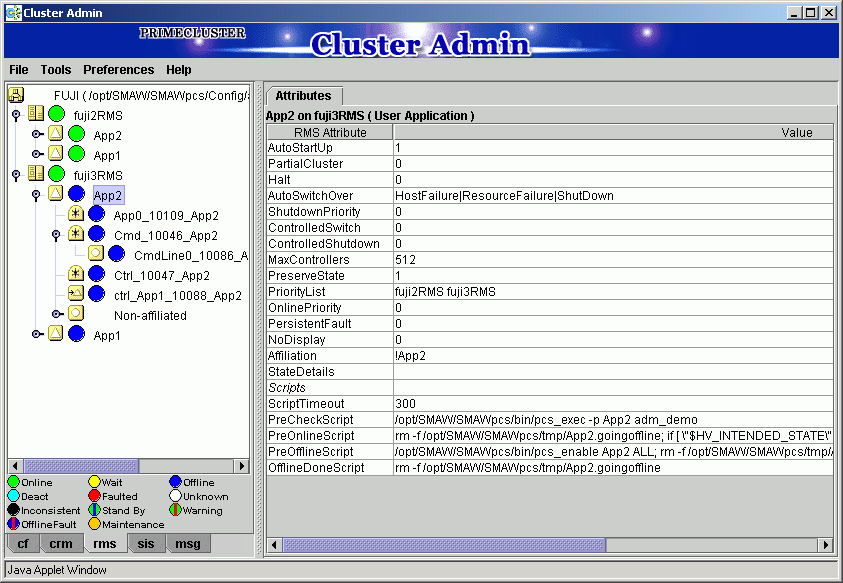Click the OfflineDoneScript value cell
This screenshot has height=583, width=843.
coord(613,468)
